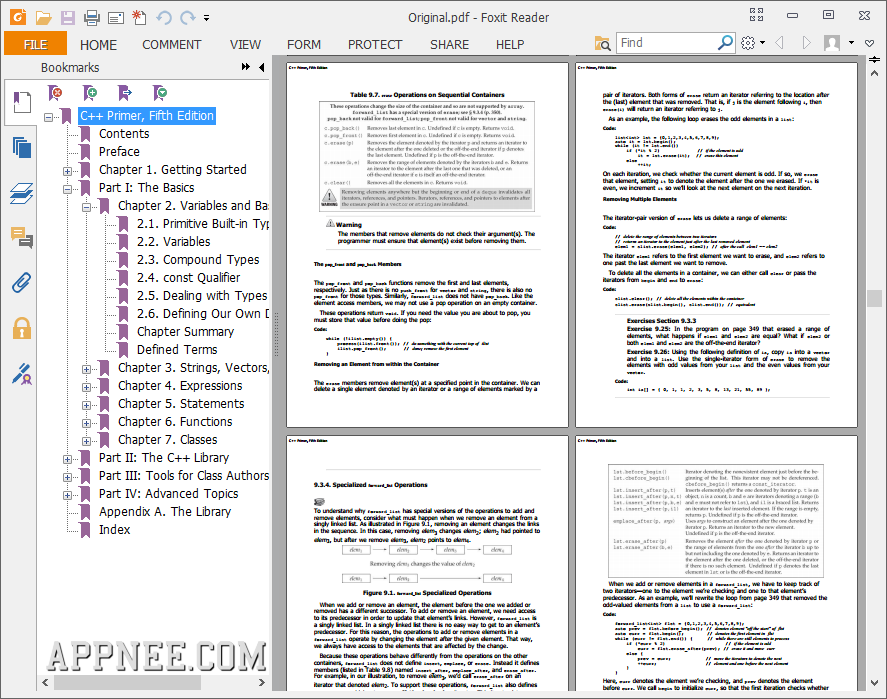The width and height of the screenshot is (887, 699).
Task: Jump to 2.4. const Qualifier bookmark
Action: tap(188, 278)
